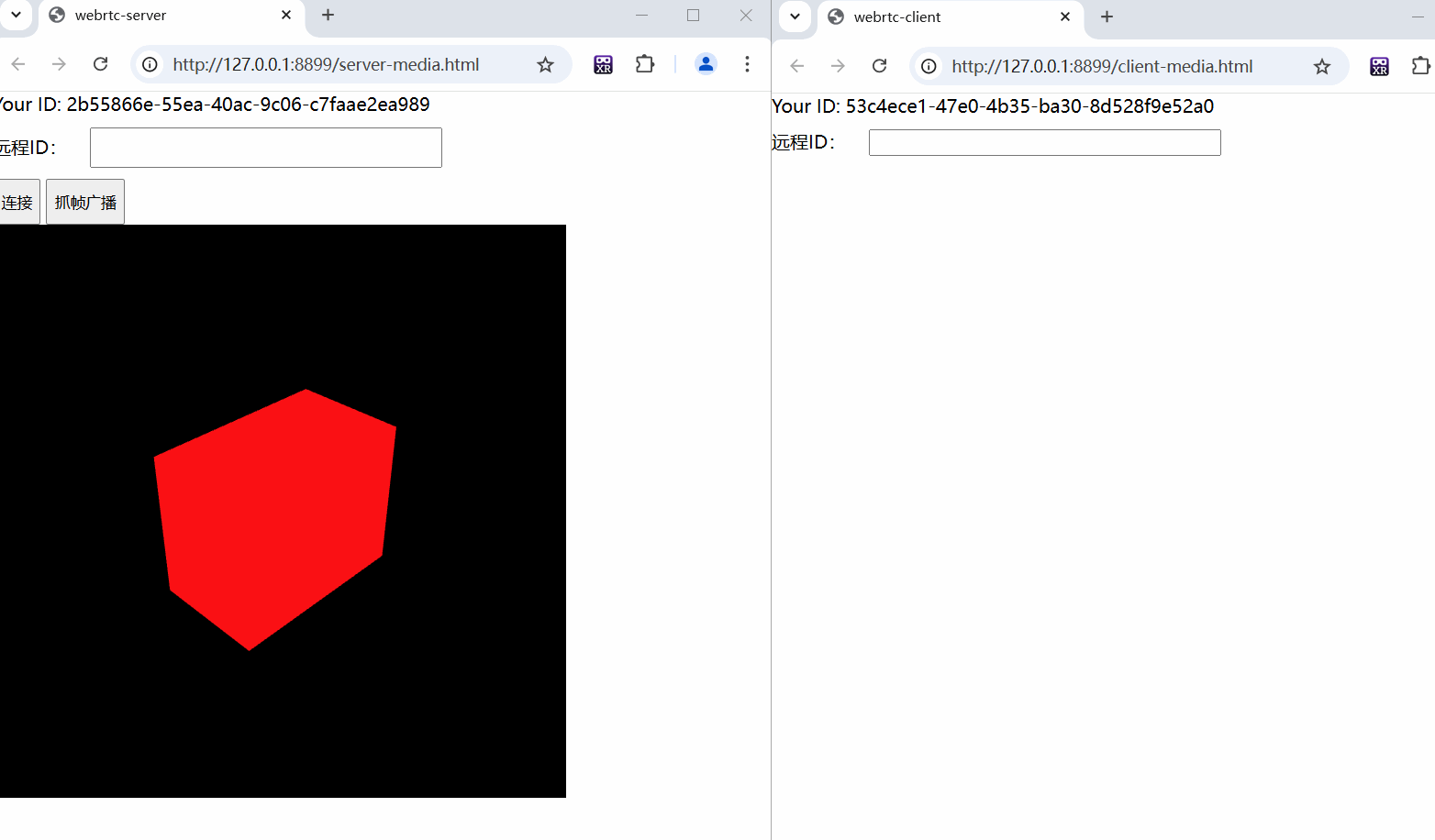The image size is (1435, 840).
Task: Close the webrtc-server tab
Action: pos(286,16)
